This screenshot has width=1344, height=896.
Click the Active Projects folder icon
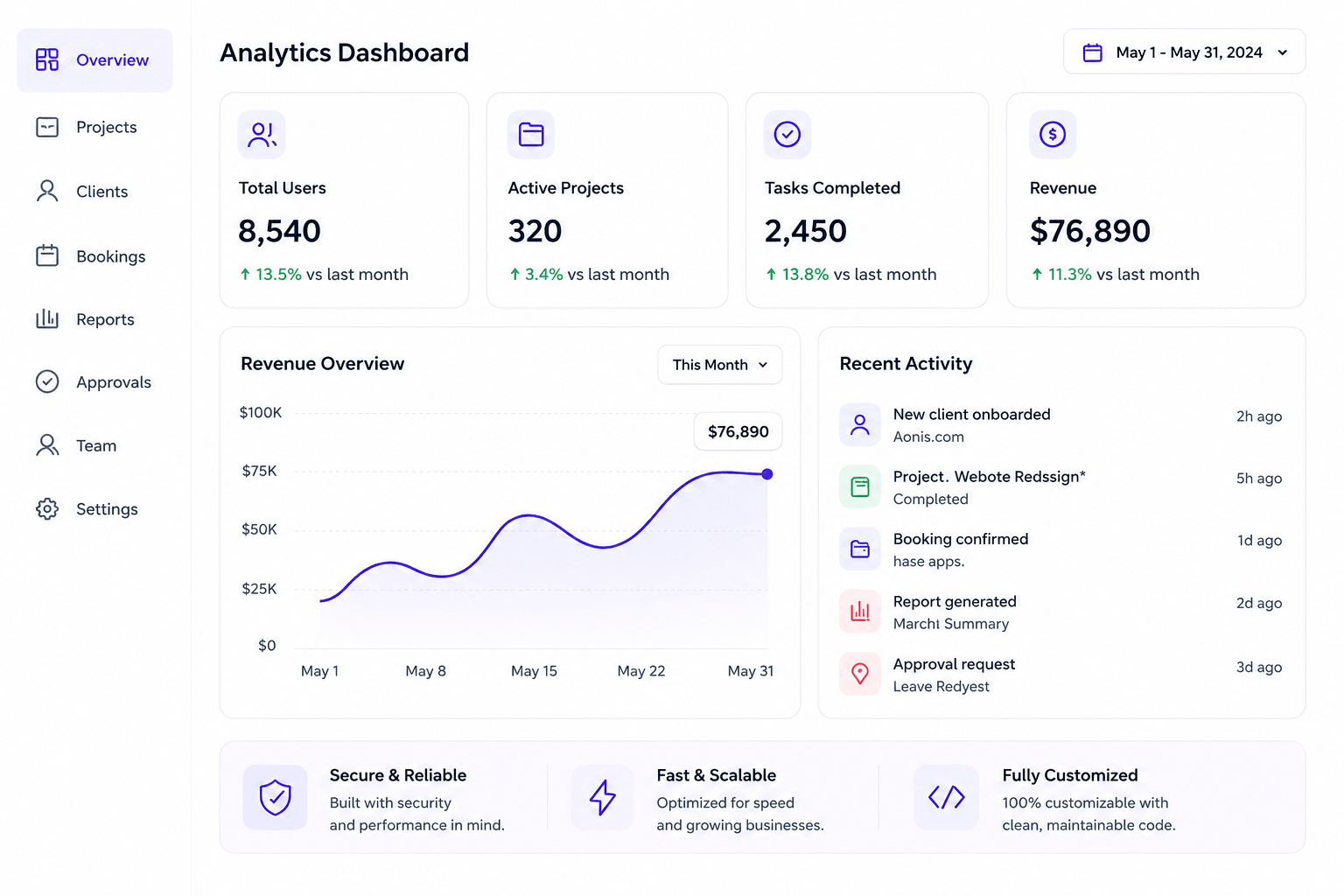(531, 134)
